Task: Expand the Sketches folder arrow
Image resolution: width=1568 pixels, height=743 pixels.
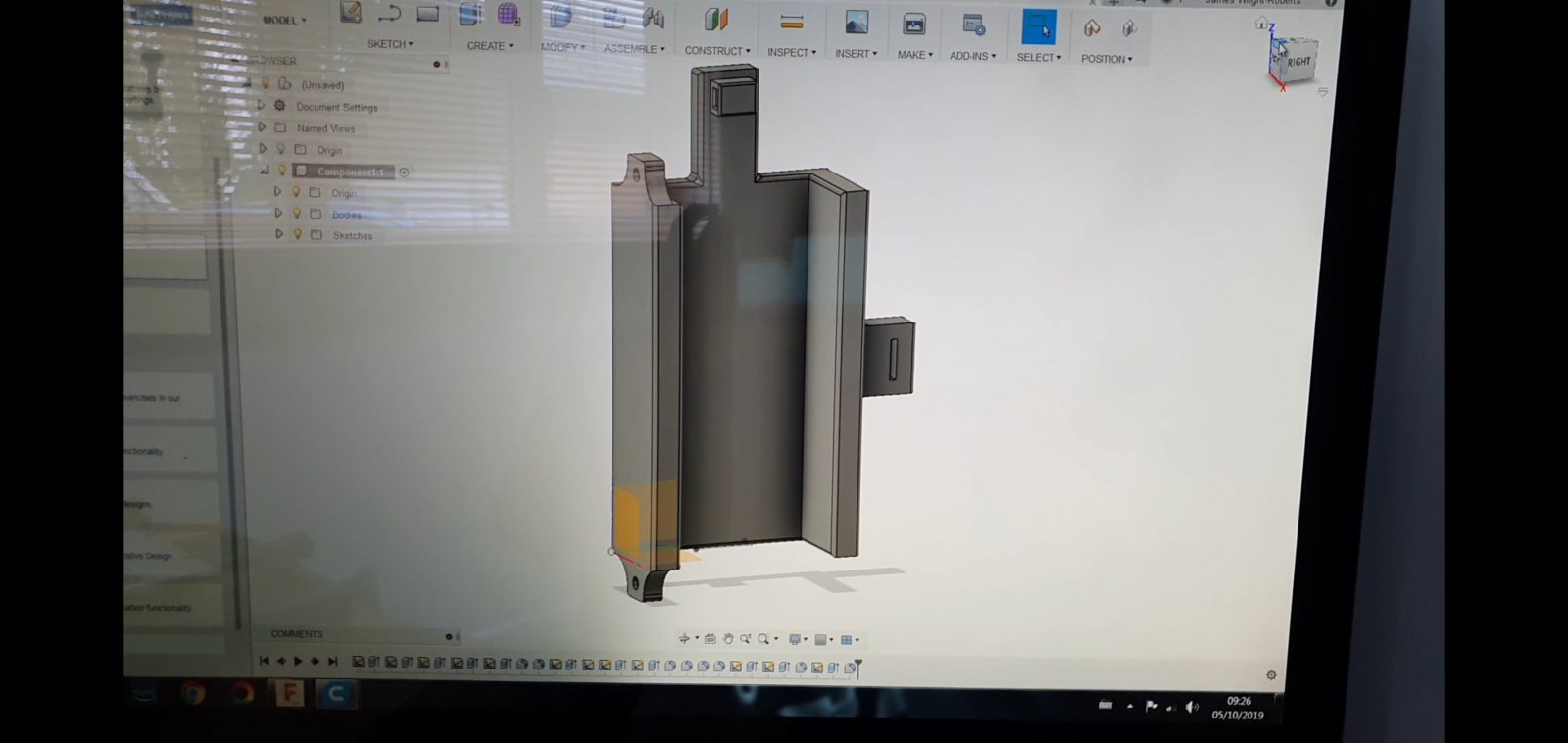Action: pyautogui.click(x=279, y=234)
